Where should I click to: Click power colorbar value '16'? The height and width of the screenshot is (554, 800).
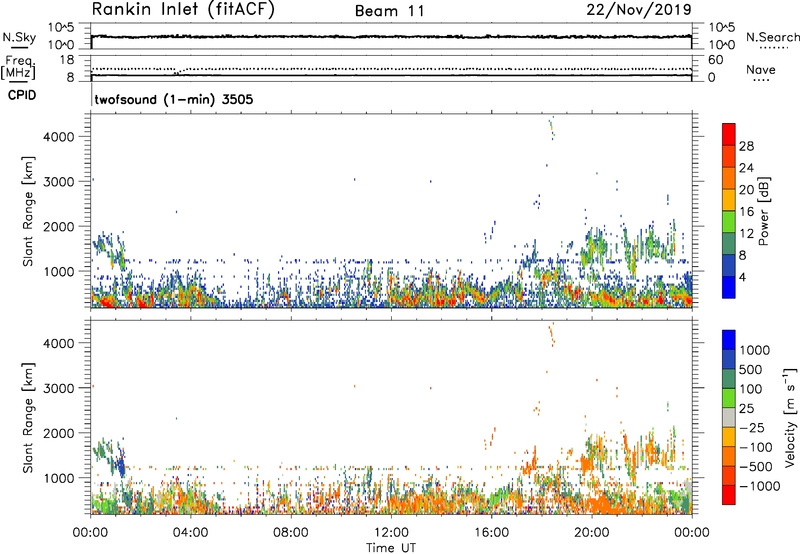(746, 212)
